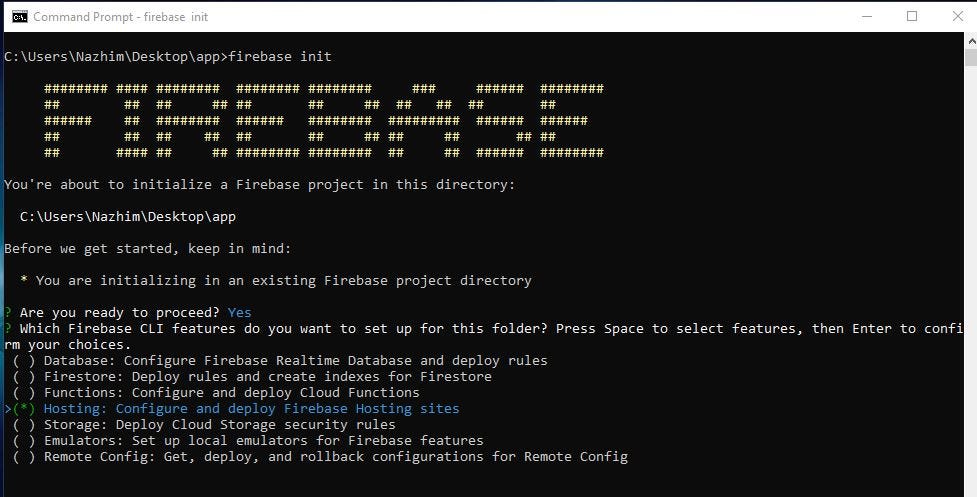
Task: Click 'Are you ready to proceed?' prompt
Action: click(x=120, y=313)
